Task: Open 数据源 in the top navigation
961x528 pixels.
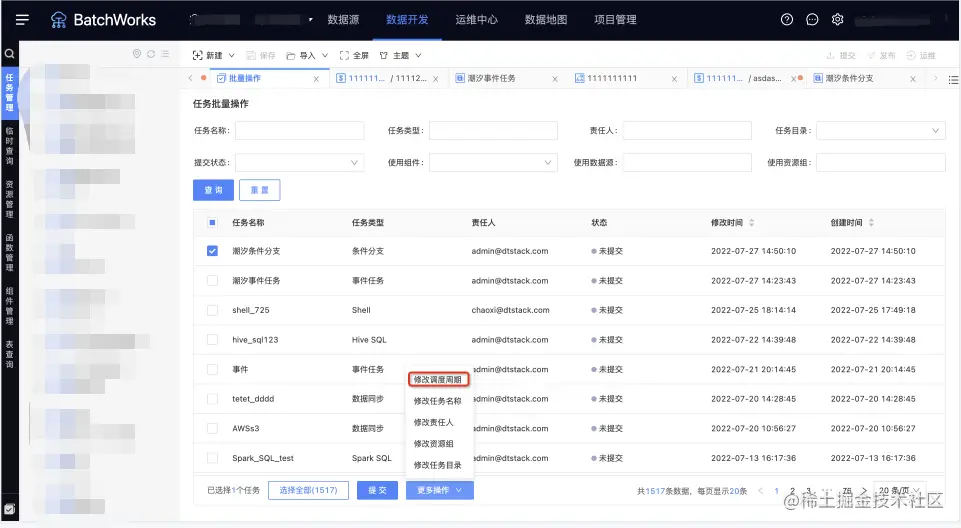Action: coord(343,20)
